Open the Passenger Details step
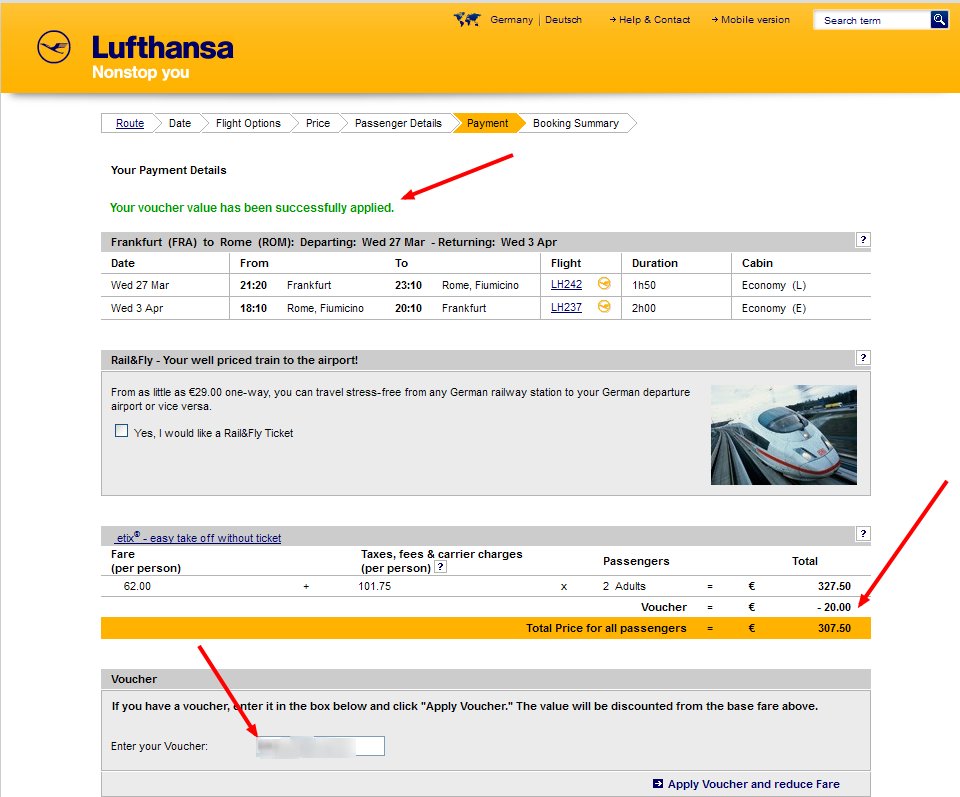Viewport: 960px width, 797px height. [398, 123]
